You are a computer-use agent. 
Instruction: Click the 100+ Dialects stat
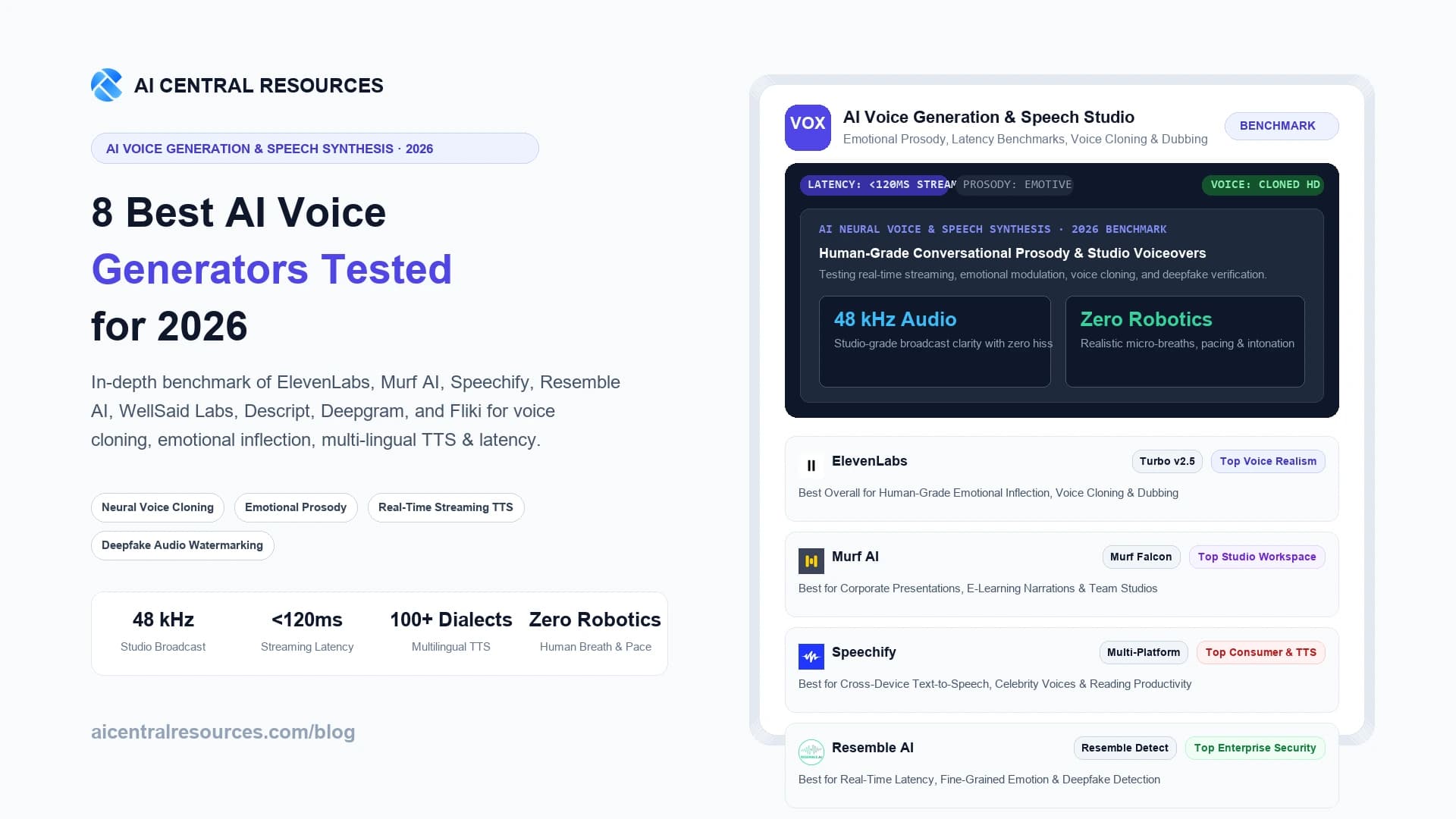click(451, 632)
